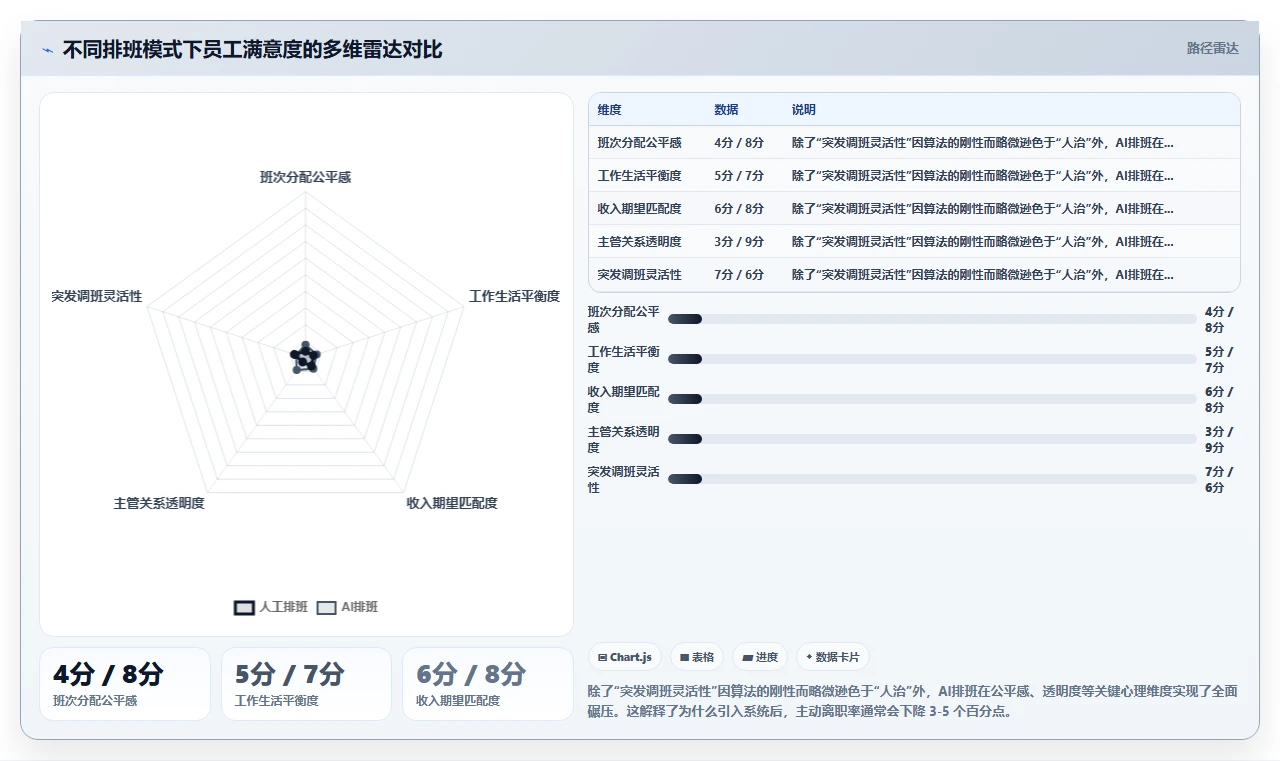This screenshot has width=1280, height=761.
Task: Select the Chart.js chip
Action: click(x=624, y=657)
